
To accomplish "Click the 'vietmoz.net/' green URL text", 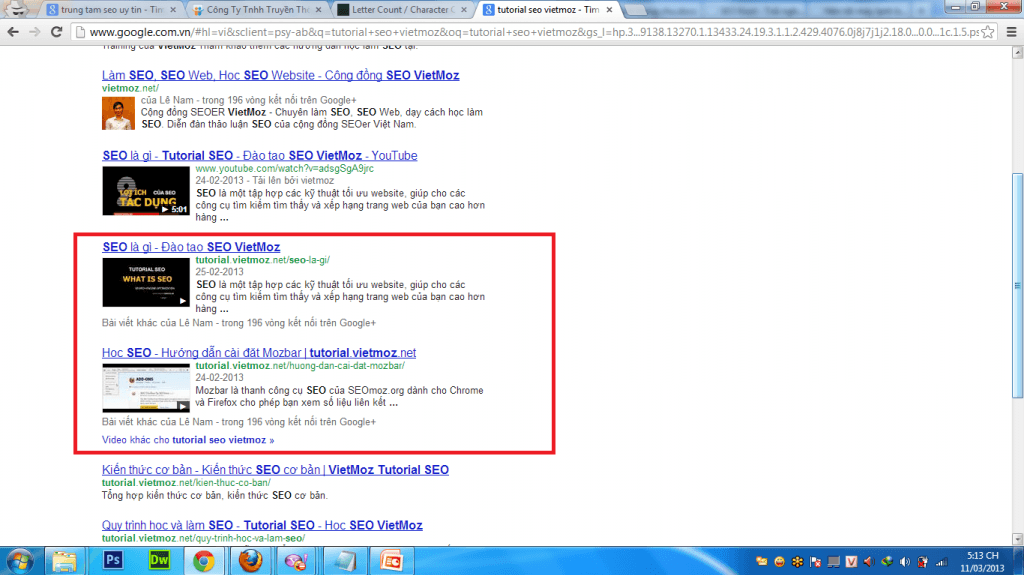I will pos(130,88).
